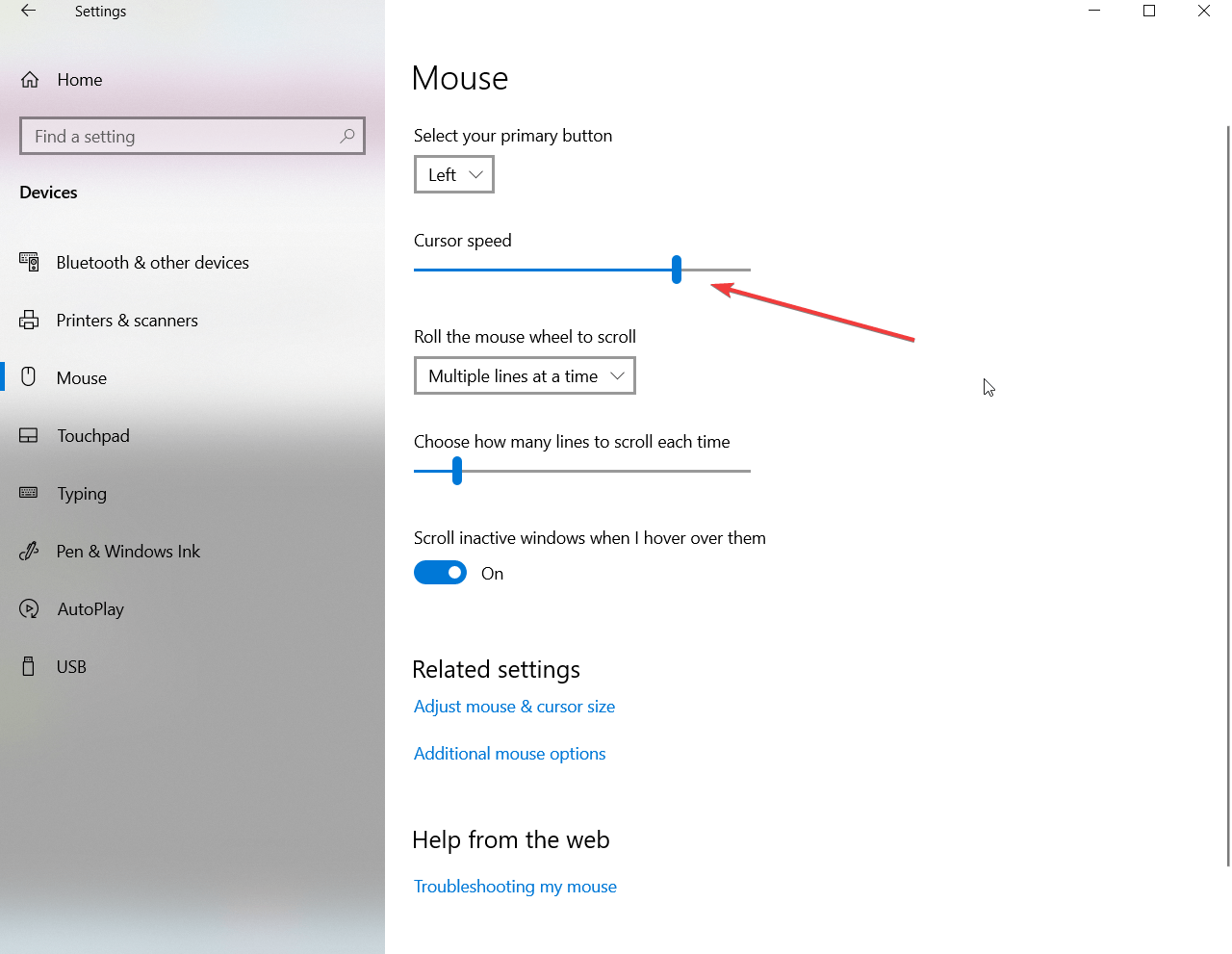Open the USB settings icon

coord(29,666)
